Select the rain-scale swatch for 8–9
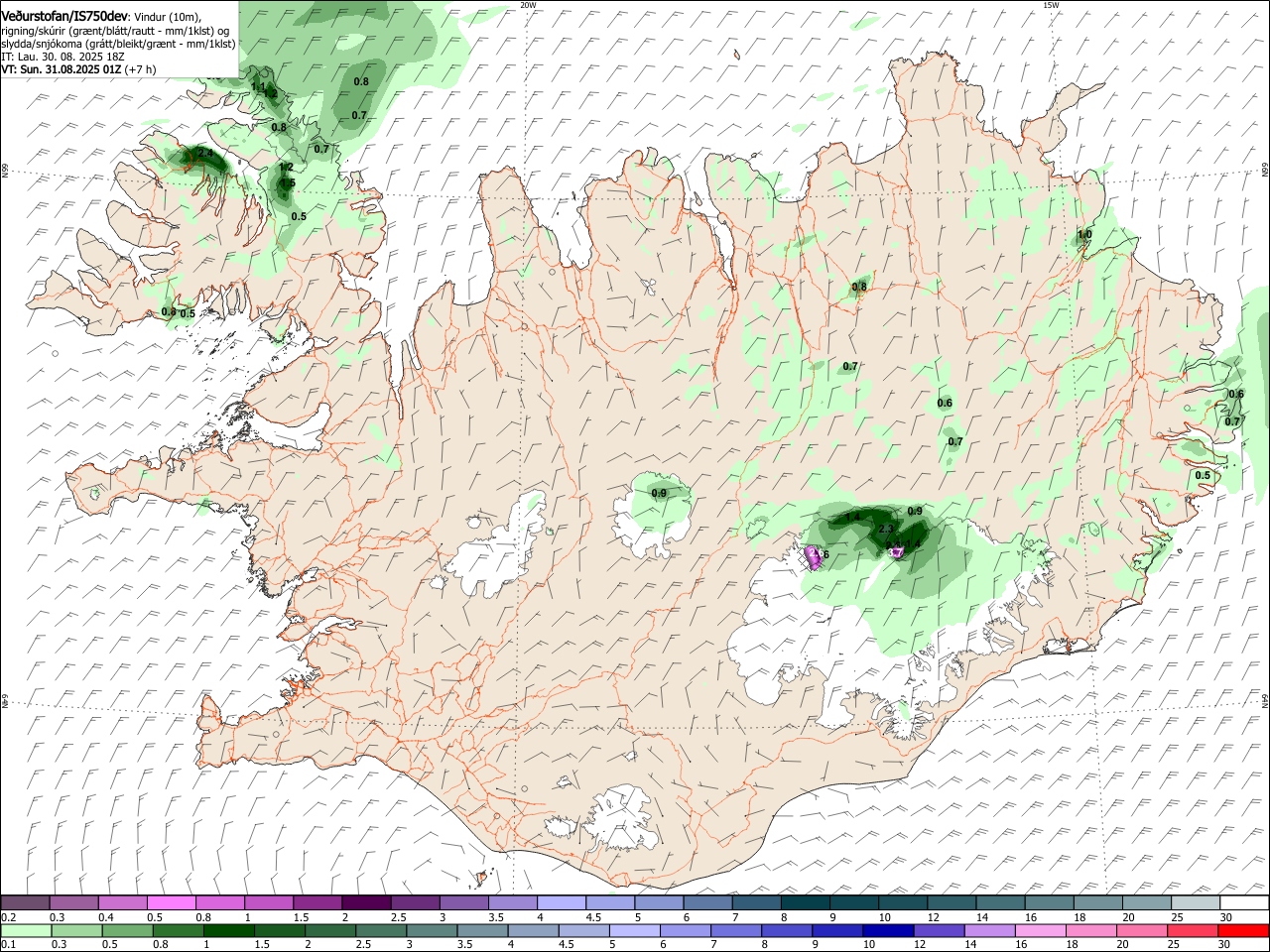Image resolution: width=1270 pixels, height=952 pixels. (x=787, y=931)
